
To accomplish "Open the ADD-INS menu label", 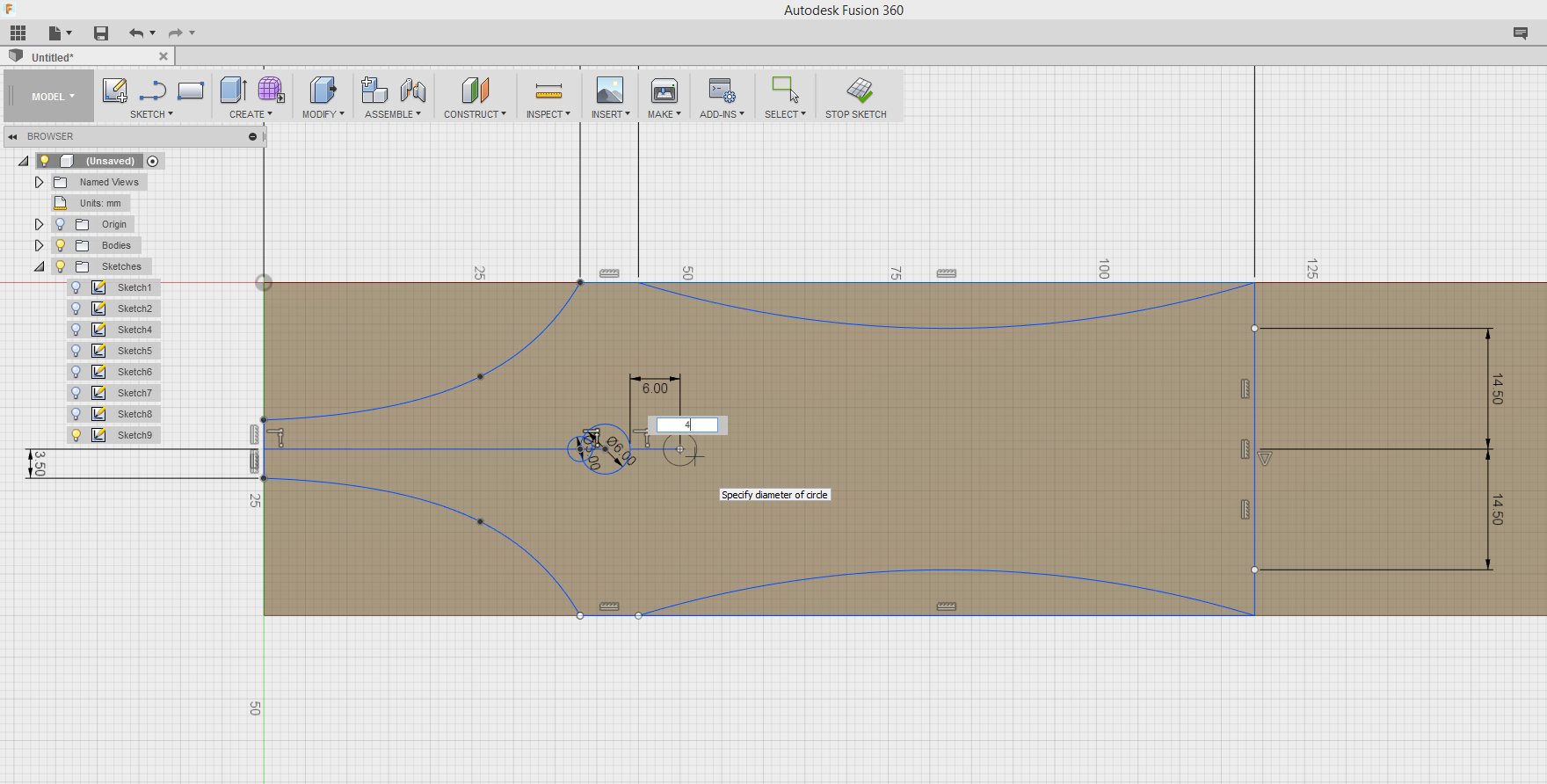I will point(722,114).
